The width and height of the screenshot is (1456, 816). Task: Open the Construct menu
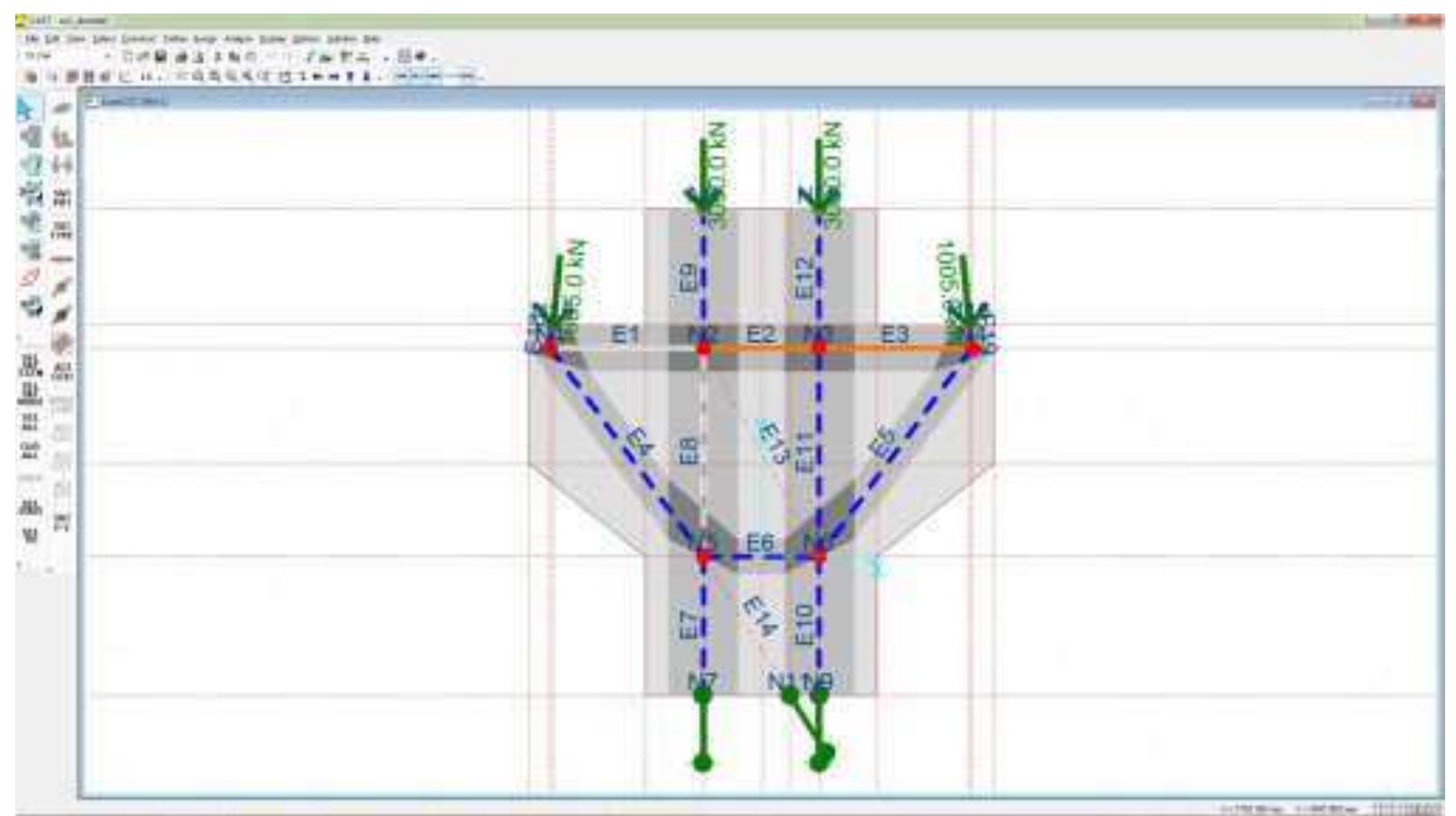pos(138,40)
